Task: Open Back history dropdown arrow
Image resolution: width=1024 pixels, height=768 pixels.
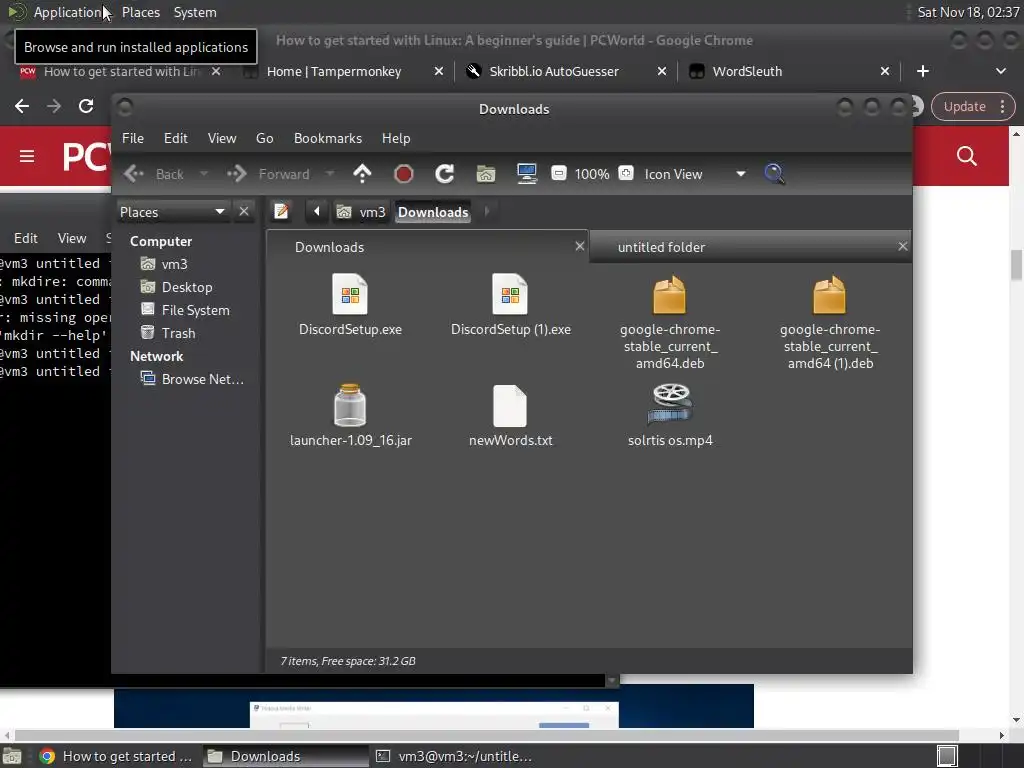Action: point(204,174)
